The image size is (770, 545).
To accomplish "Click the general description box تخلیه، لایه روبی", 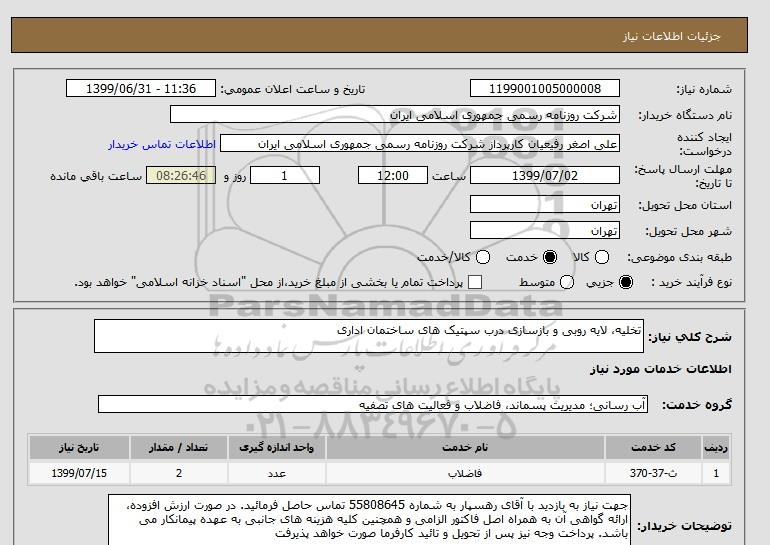I will click(x=369, y=336).
